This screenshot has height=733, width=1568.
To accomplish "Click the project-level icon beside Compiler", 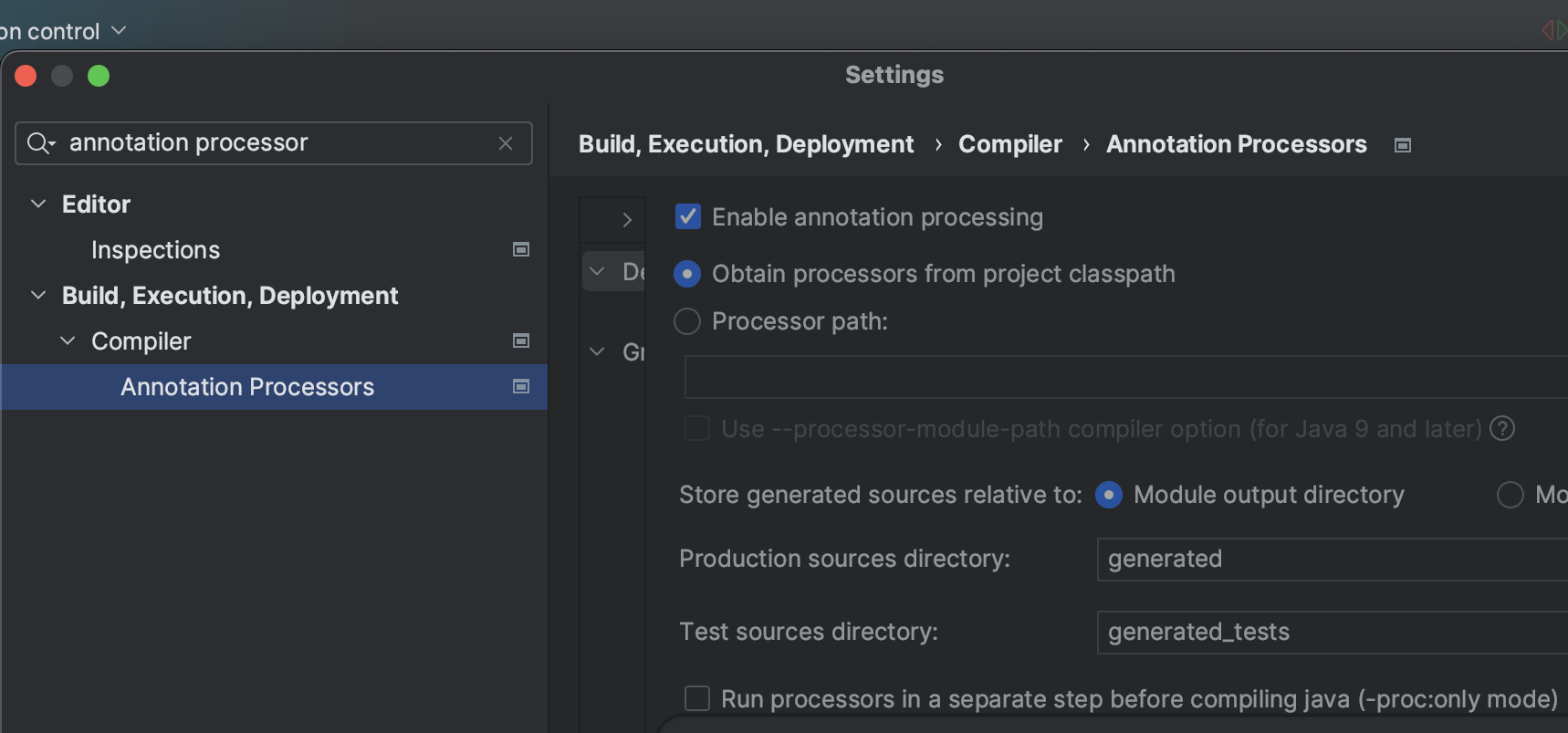I will (521, 340).
